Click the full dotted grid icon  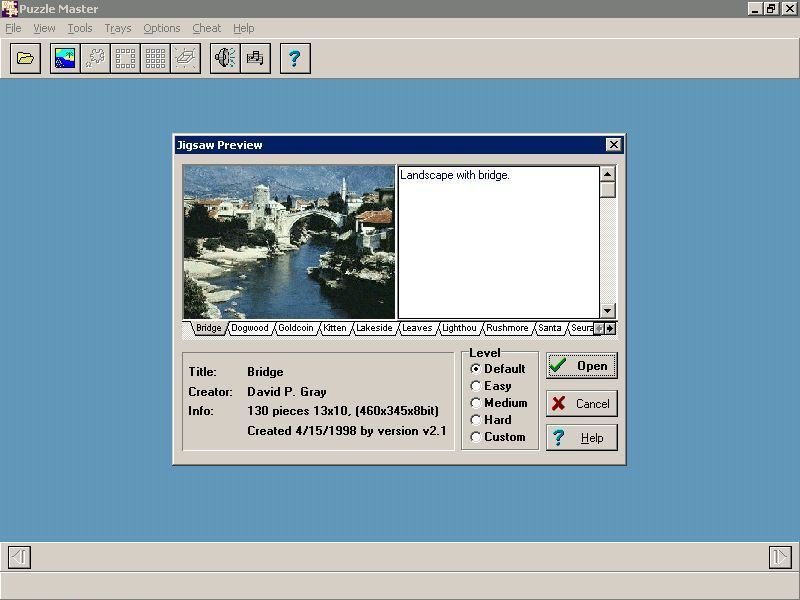(x=155, y=59)
